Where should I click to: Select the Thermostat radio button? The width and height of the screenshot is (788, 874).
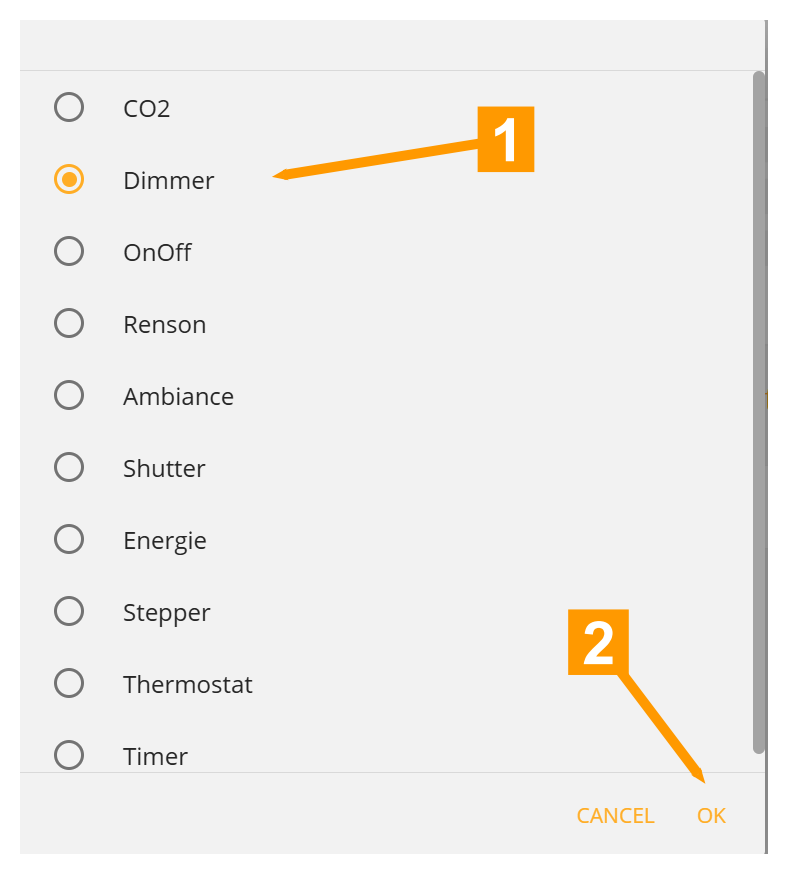coord(69,683)
